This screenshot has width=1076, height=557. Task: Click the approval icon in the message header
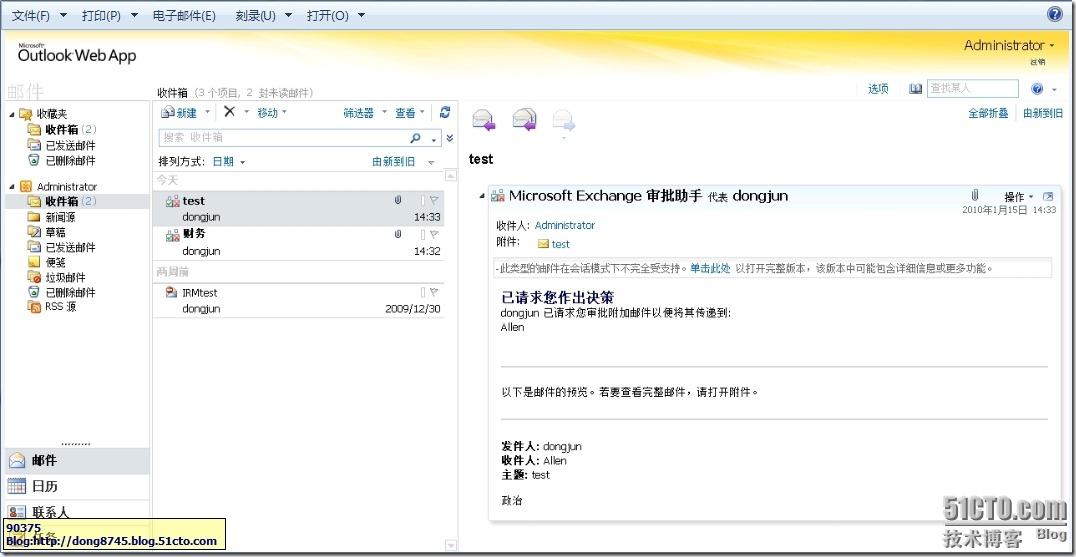click(498, 196)
